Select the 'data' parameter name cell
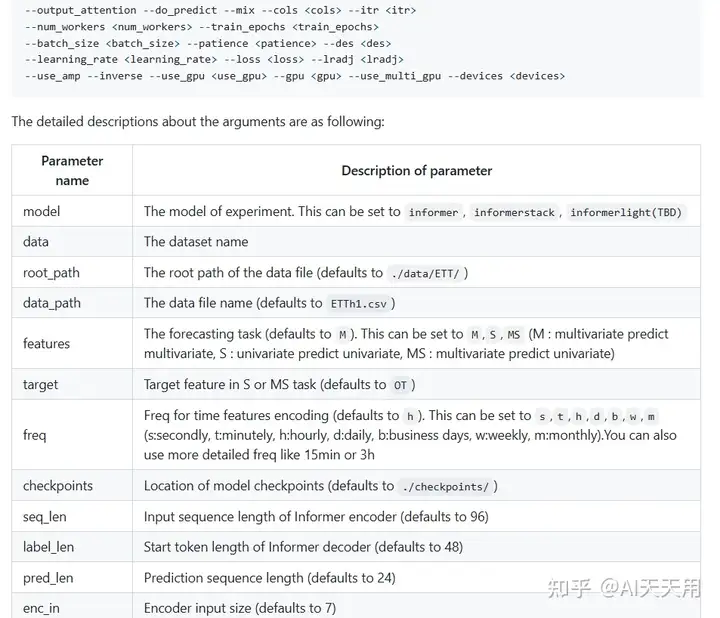720x618 pixels. pos(72,242)
